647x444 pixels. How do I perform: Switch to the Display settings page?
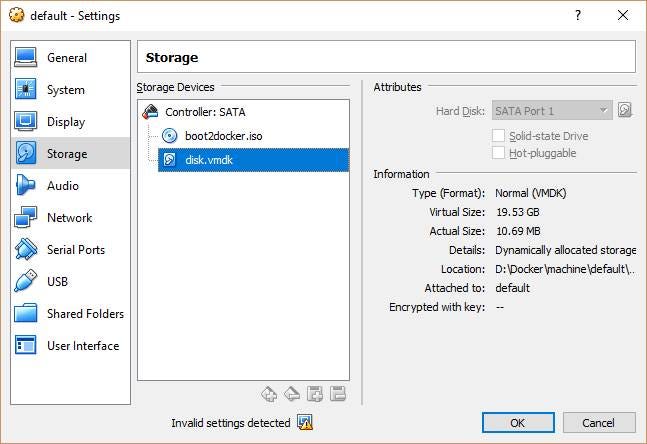click(71, 121)
